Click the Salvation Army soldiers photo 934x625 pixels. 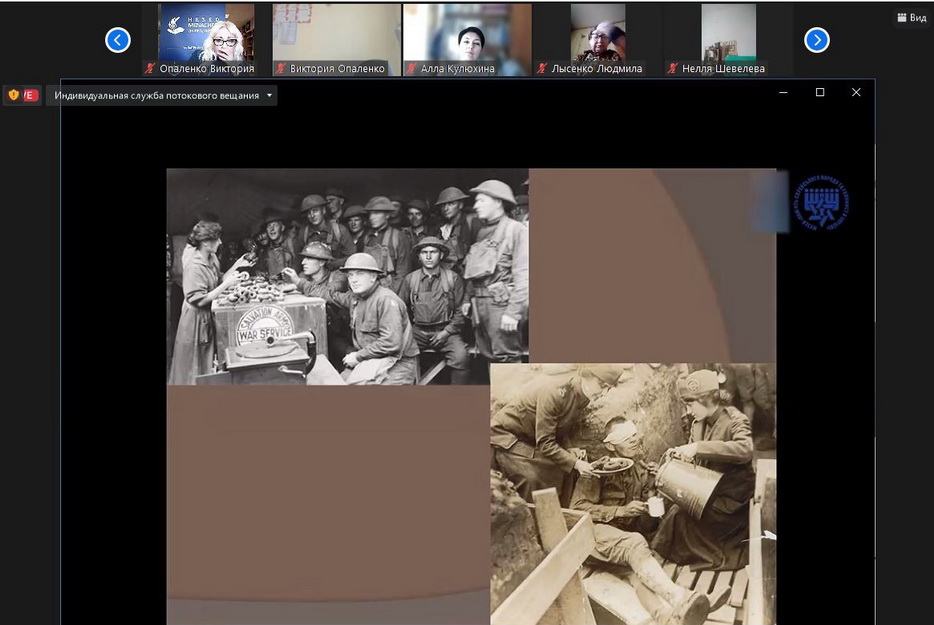coord(347,276)
